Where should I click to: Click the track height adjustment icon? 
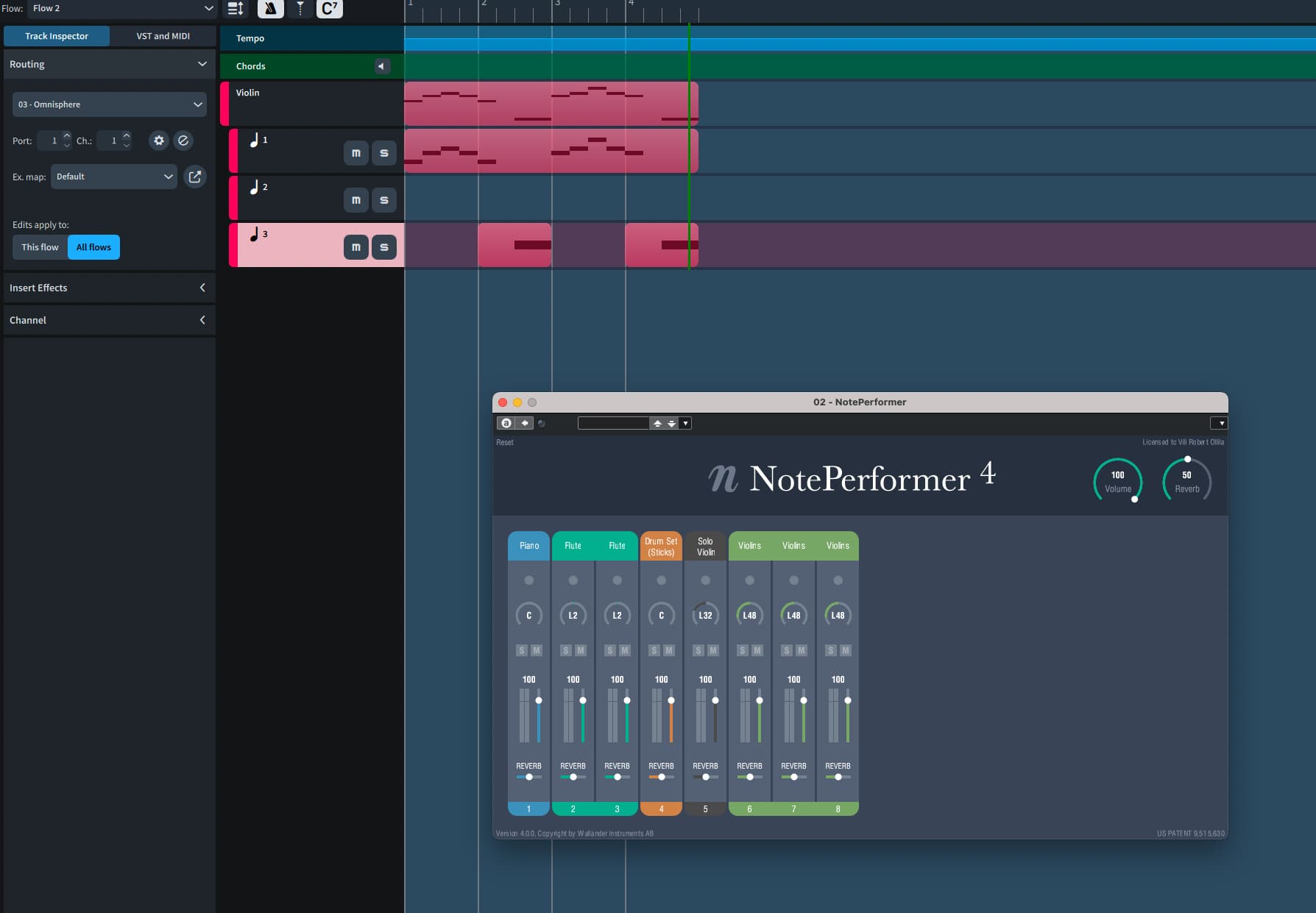[235, 8]
